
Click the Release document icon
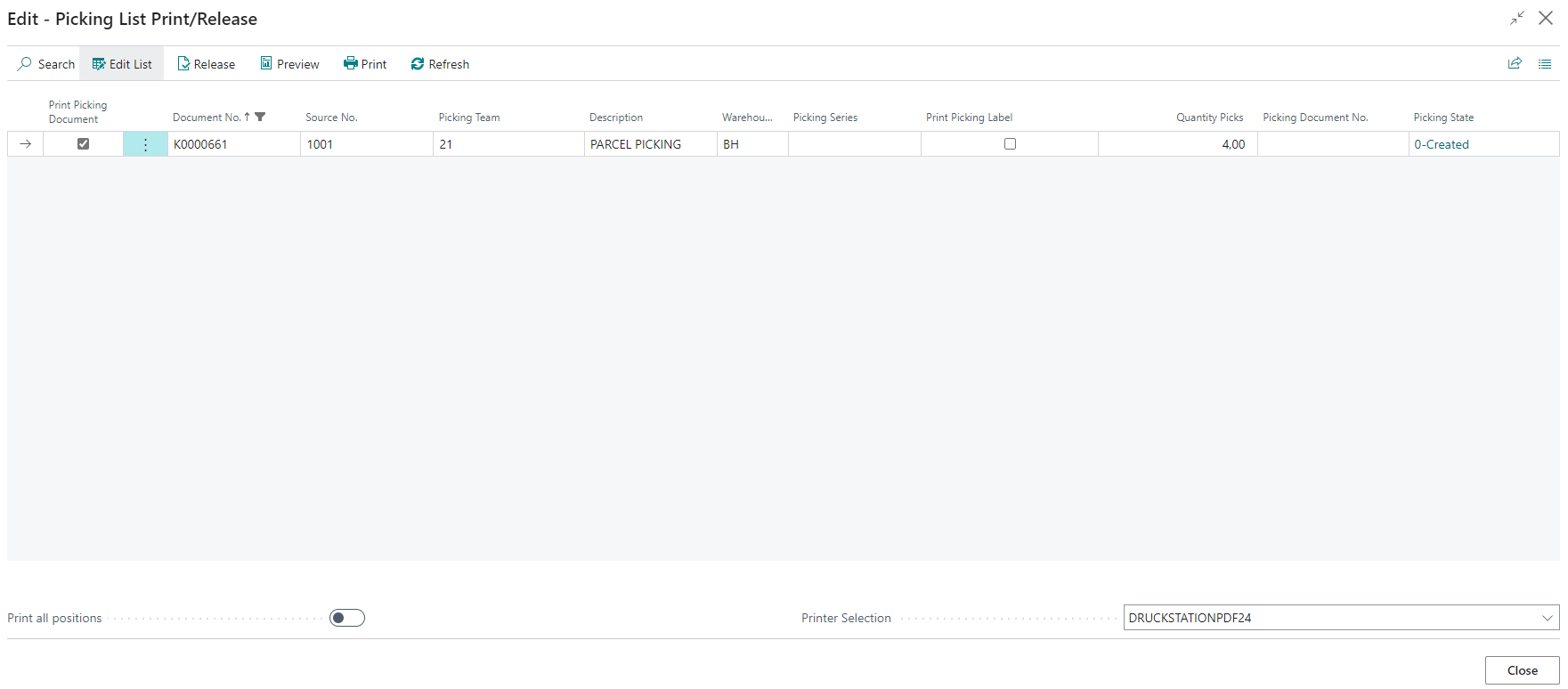pos(183,64)
